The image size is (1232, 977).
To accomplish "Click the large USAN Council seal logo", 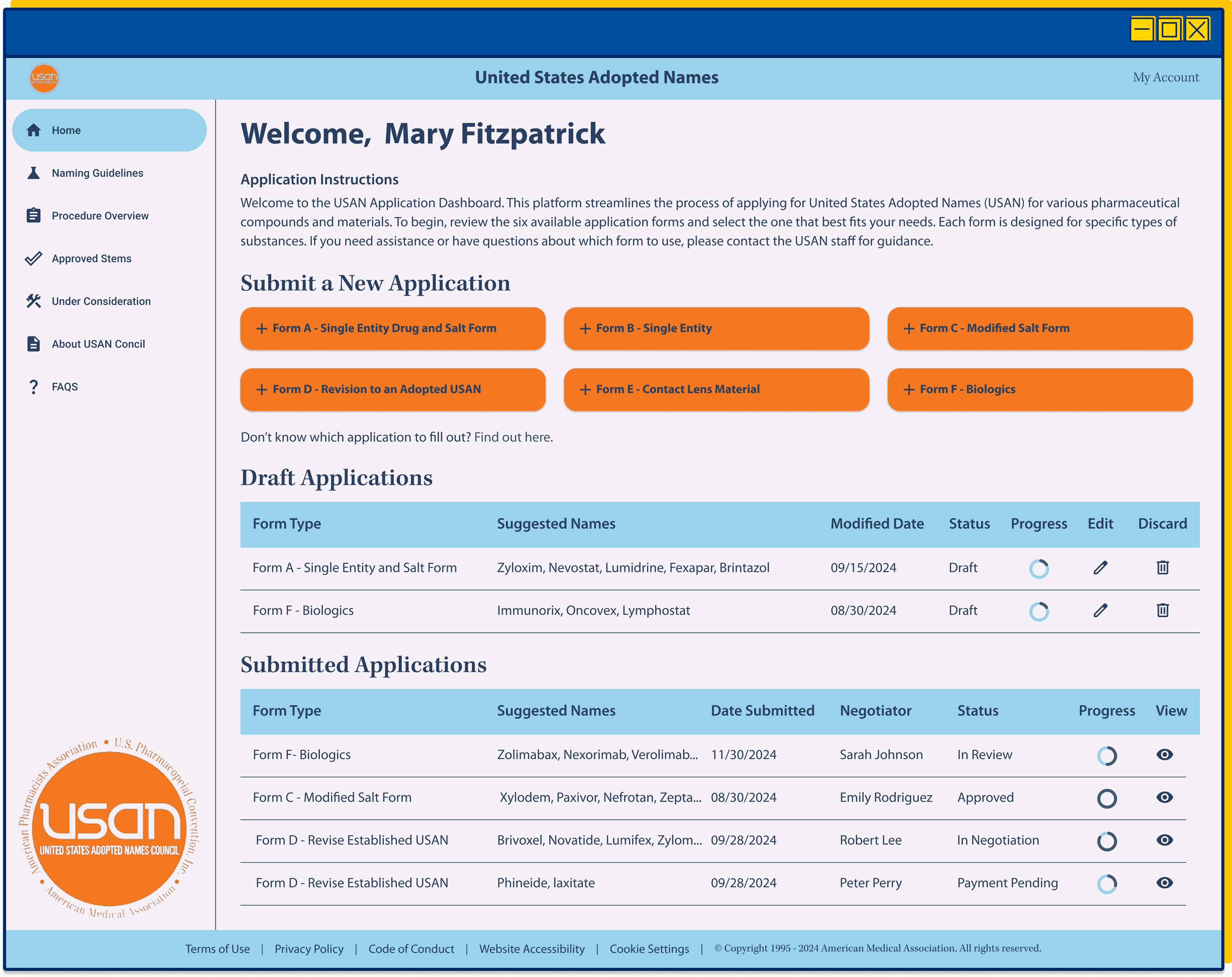I will click(108, 828).
